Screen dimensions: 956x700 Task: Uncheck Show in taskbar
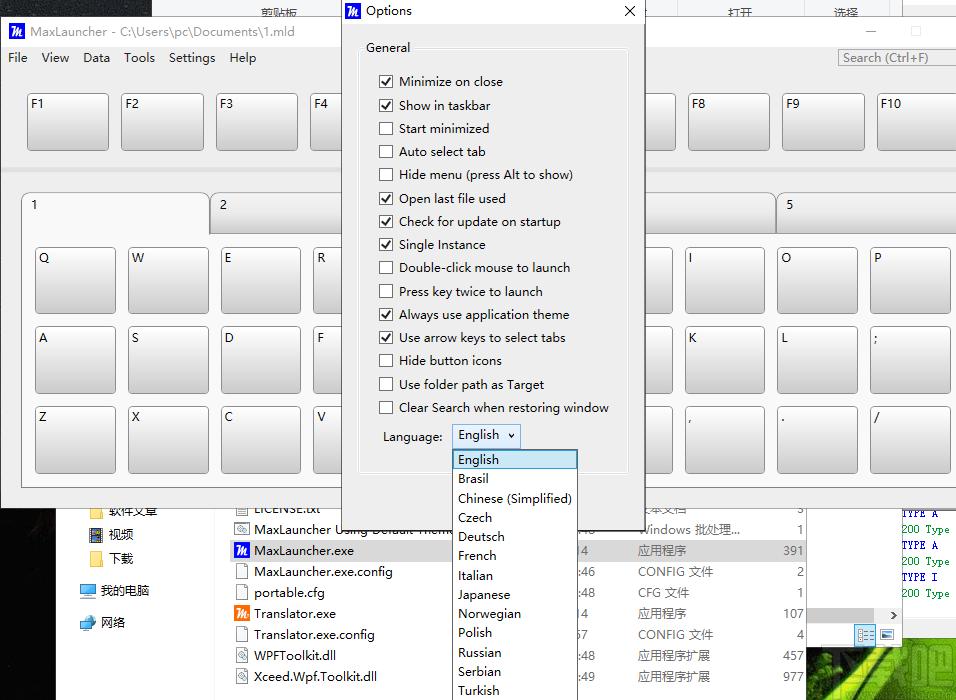coord(385,105)
